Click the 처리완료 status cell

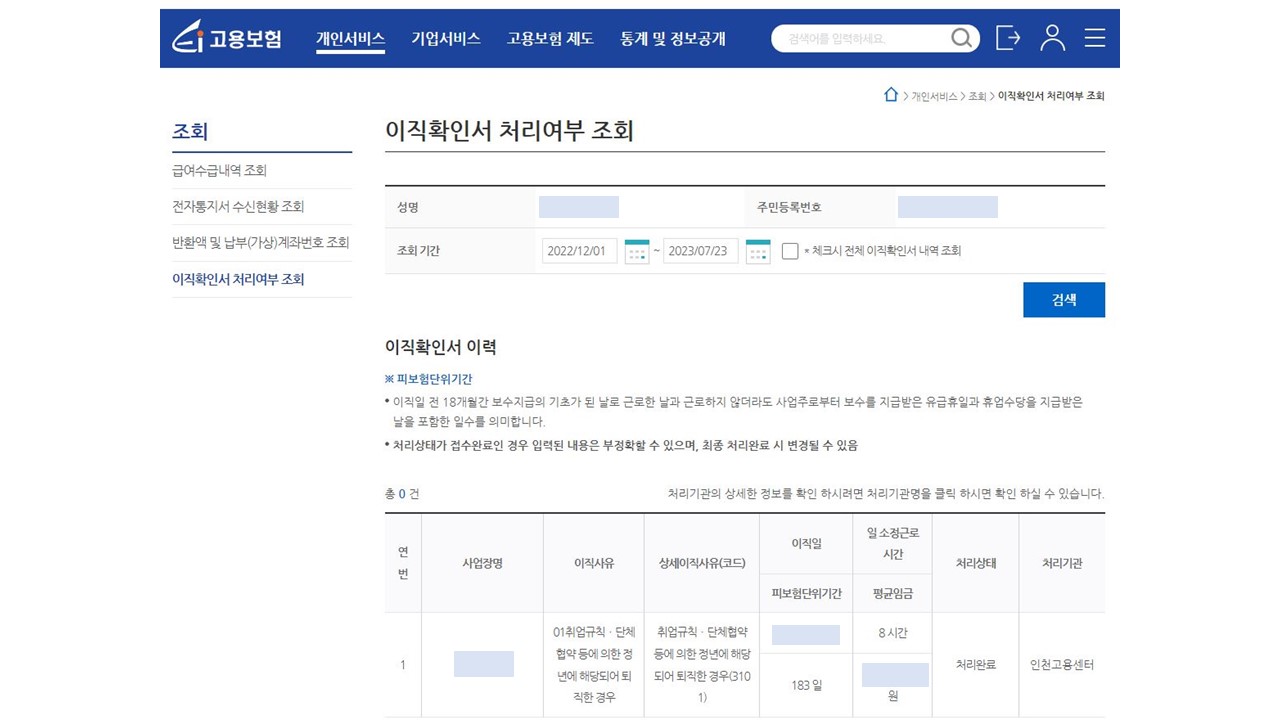(x=975, y=665)
